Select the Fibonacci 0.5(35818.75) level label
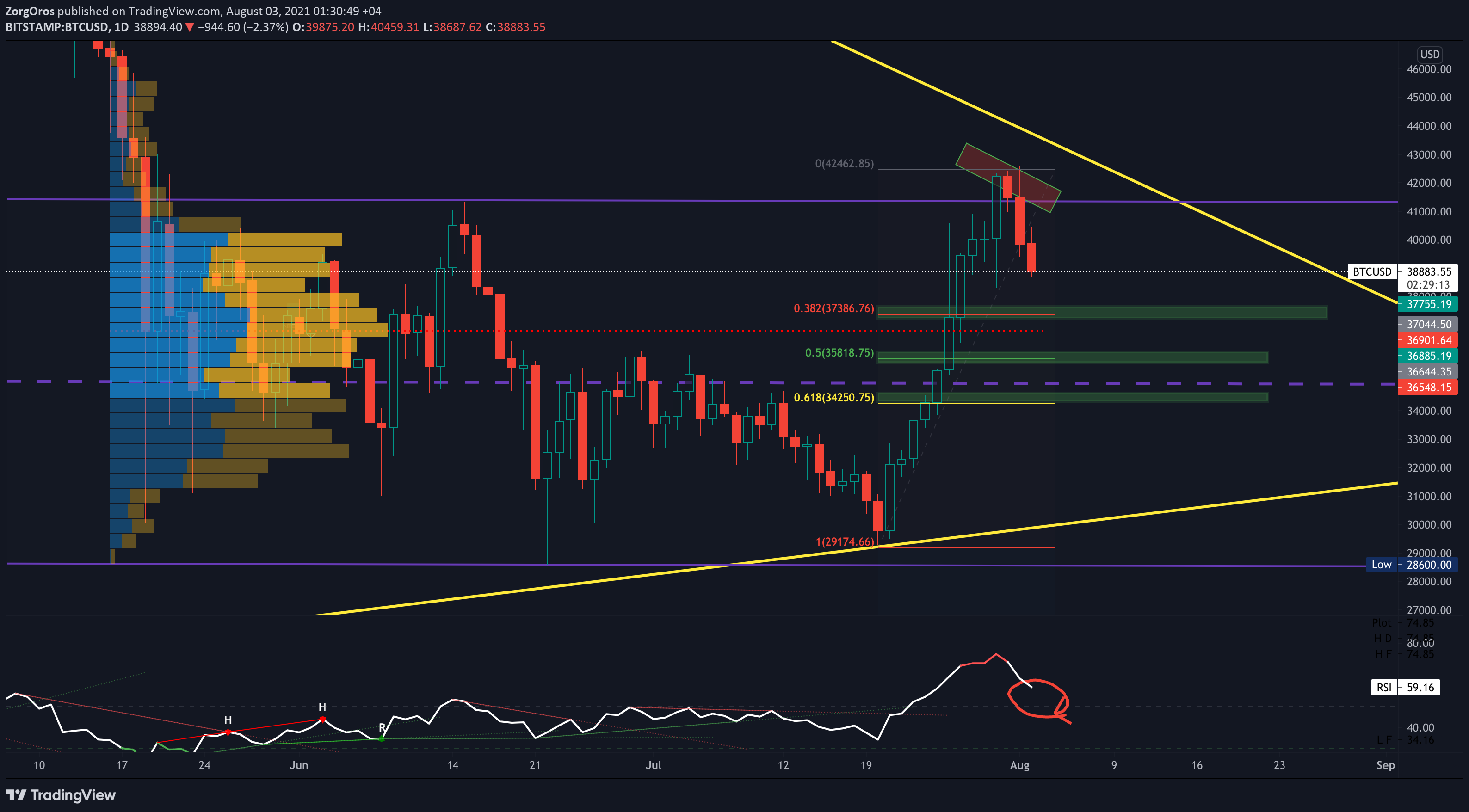Screen dimensions: 1469x812 (839, 353)
